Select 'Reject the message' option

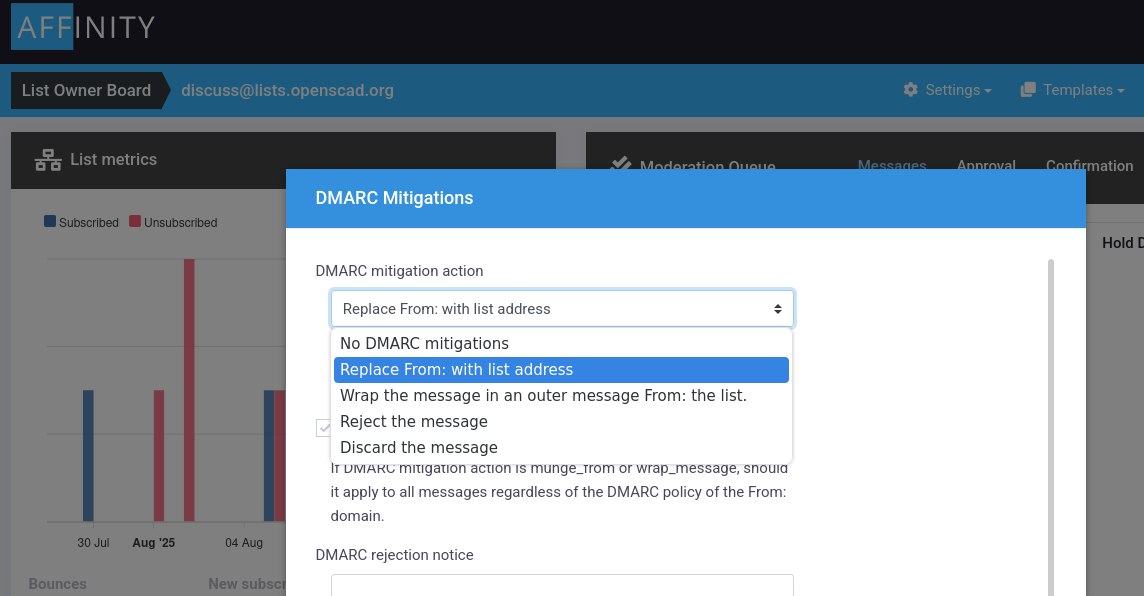tap(414, 422)
